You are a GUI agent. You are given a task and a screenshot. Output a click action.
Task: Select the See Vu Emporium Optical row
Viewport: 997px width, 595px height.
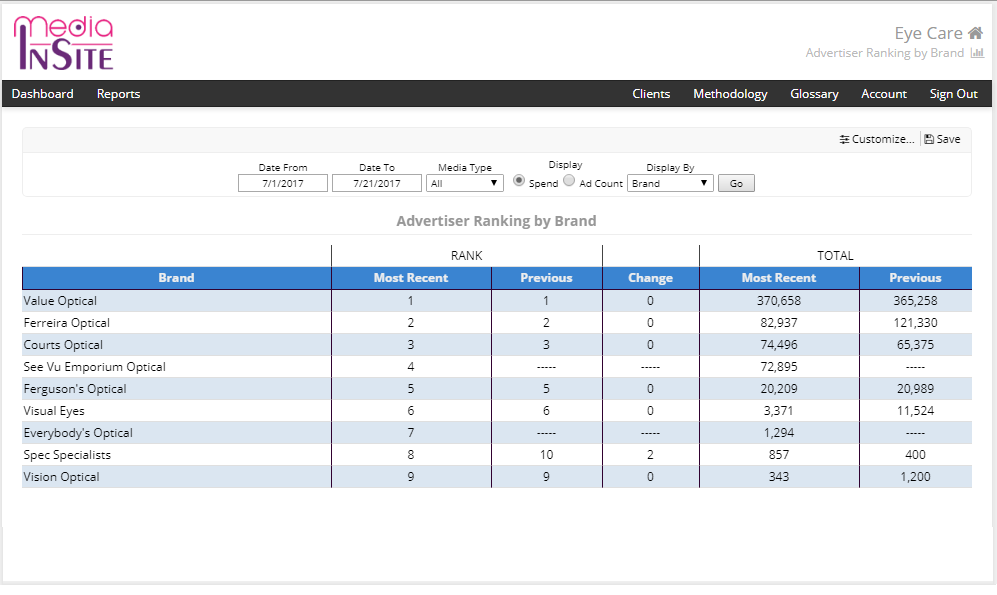497,367
